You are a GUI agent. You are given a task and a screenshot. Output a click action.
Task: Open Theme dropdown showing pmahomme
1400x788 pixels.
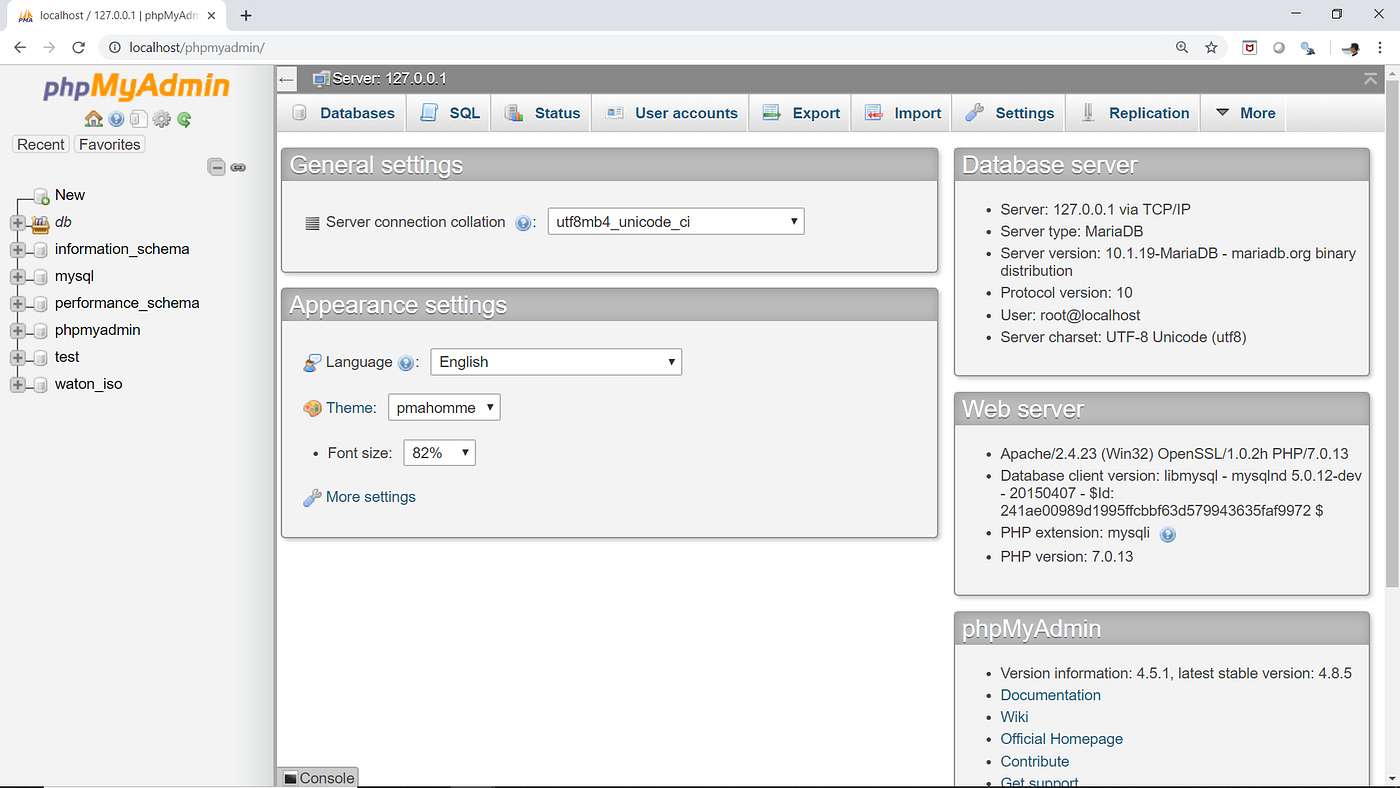tap(444, 408)
